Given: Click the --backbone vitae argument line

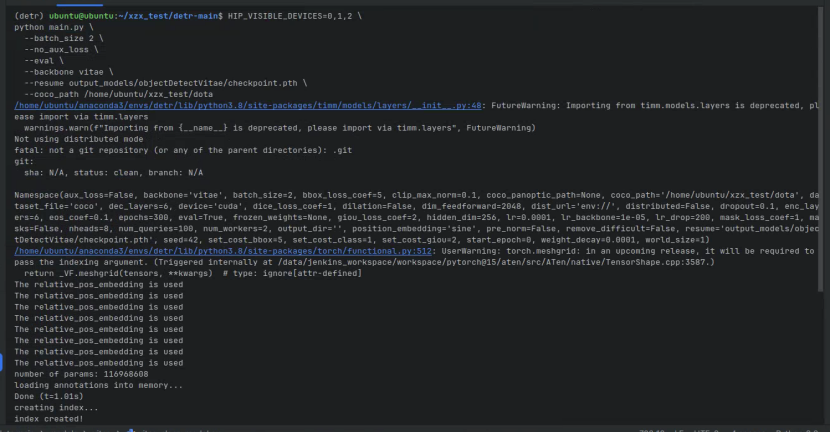Looking at the screenshot, I should [68, 71].
